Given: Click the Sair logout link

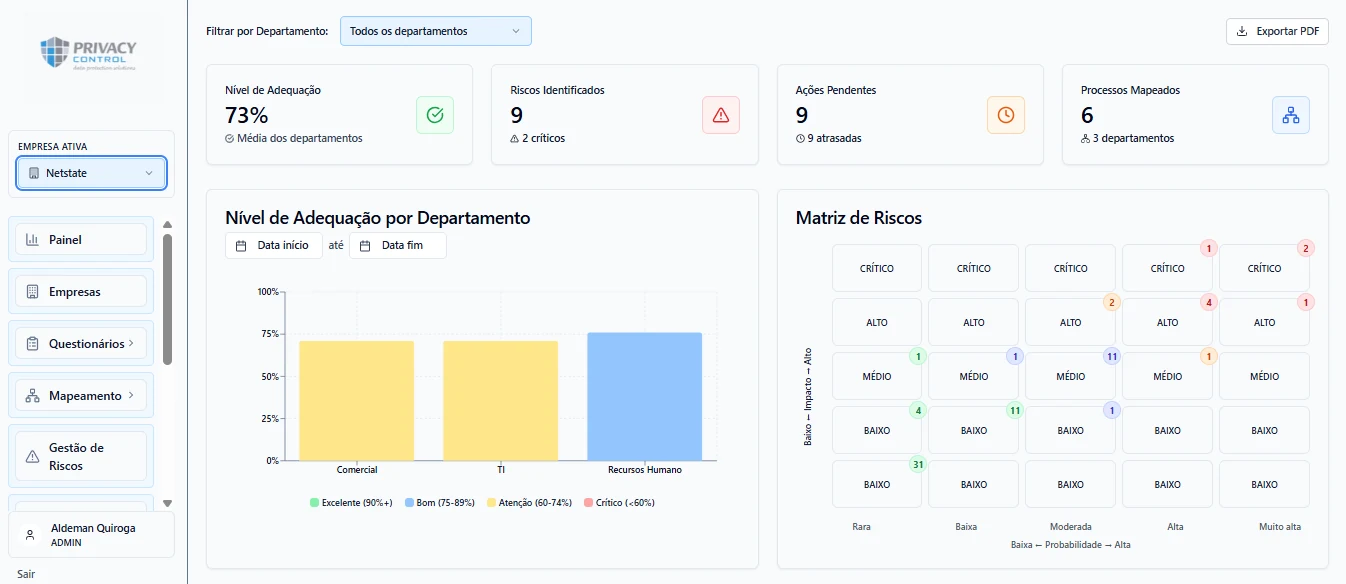Looking at the screenshot, I should pyautogui.click(x=26, y=574).
